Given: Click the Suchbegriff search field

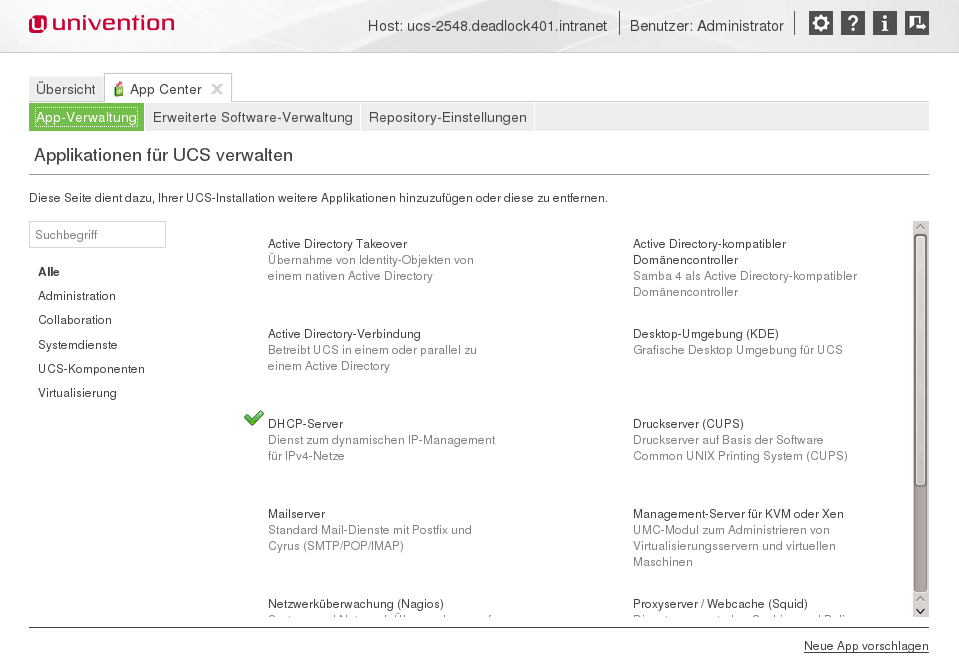Looking at the screenshot, I should pyautogui.click(x=97, y=235).
